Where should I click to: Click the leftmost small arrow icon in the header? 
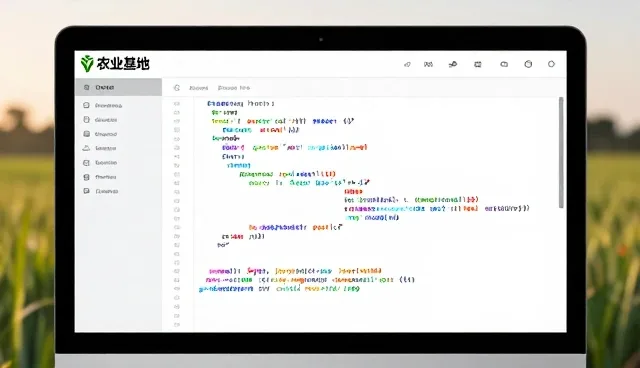click(x=407, y=64)
